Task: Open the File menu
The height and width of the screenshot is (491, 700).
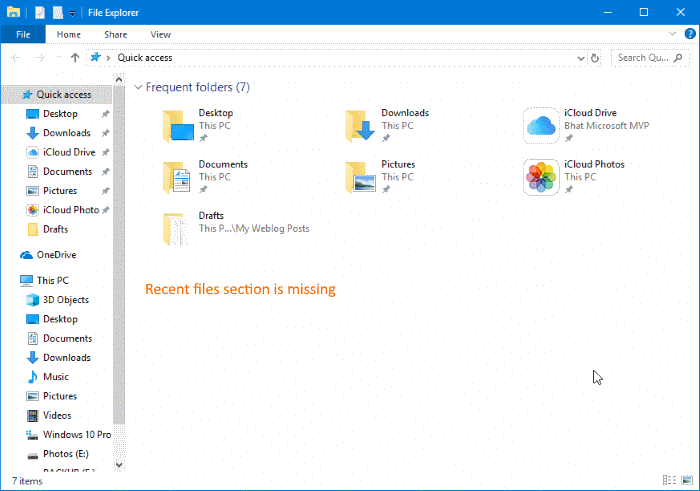Action: (x=23, y=34)
